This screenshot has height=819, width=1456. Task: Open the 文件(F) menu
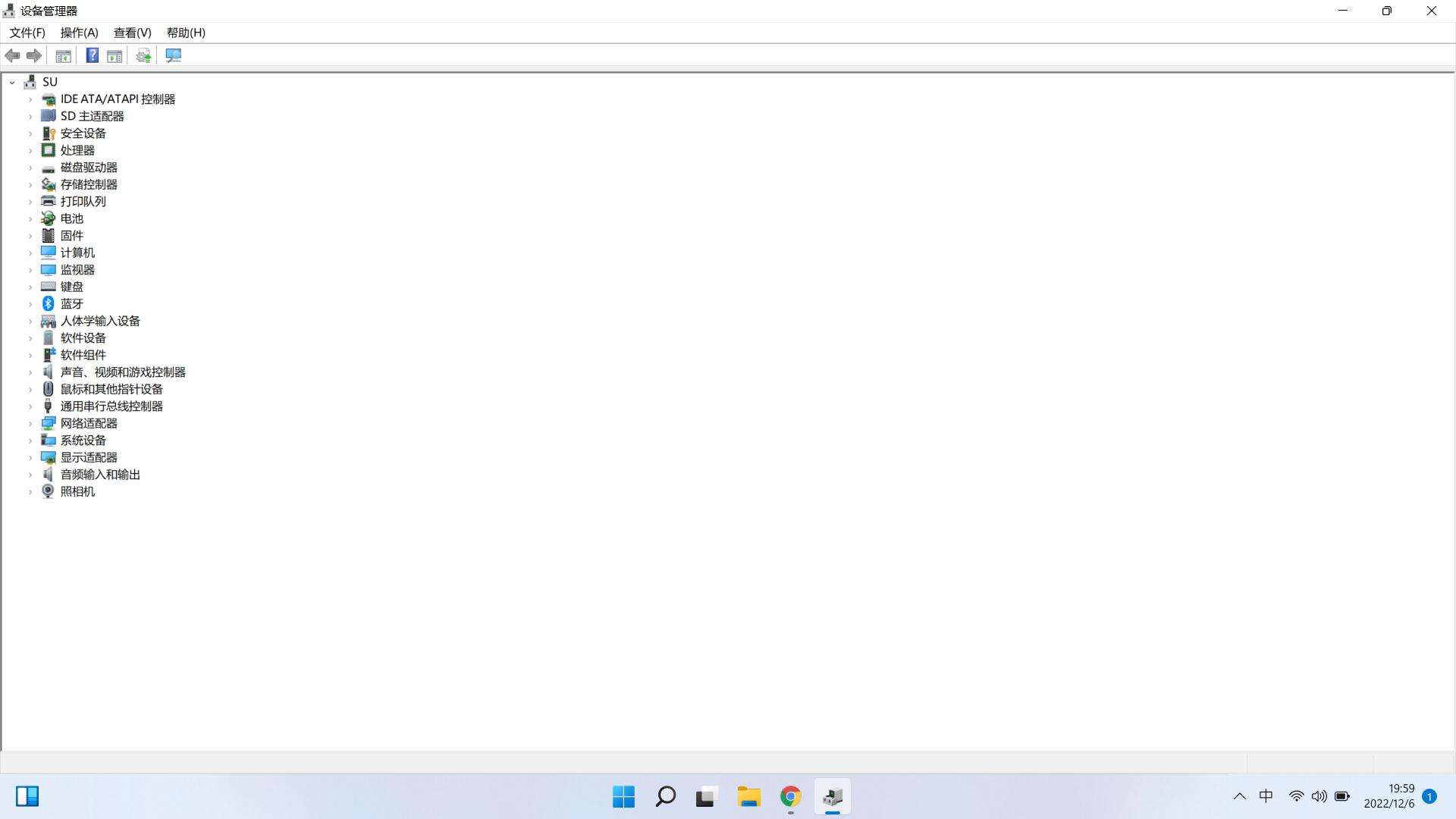[x=27, y=33]
